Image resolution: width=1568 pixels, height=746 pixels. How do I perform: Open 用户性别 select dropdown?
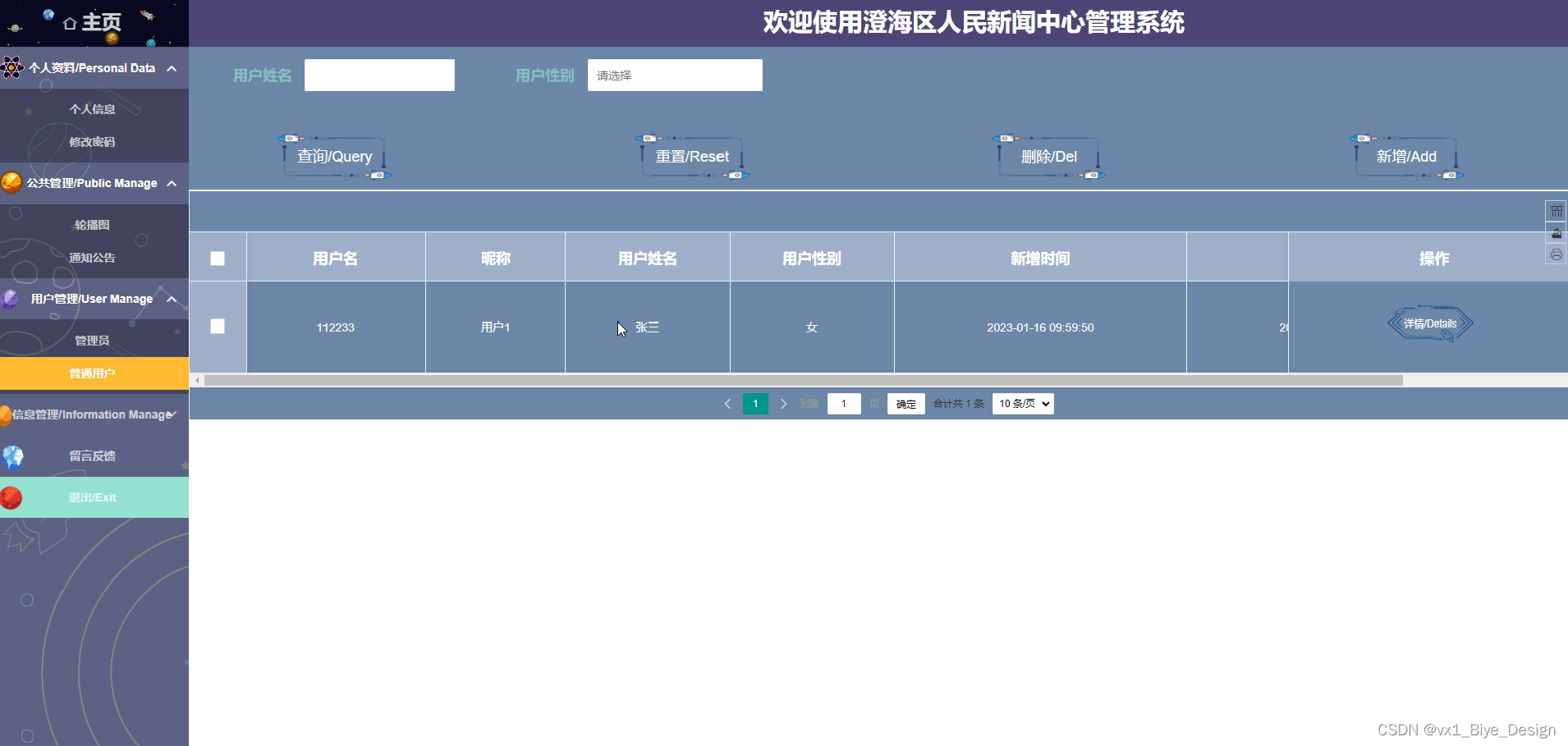pyautogui.click(x=675, y=75)
